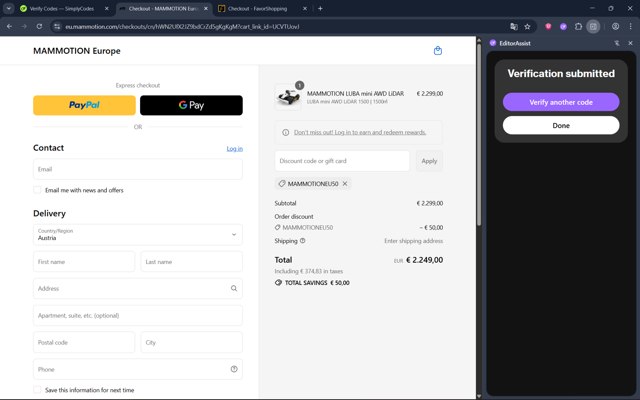Image resolution: width=640 pixels, height=400 pixels.
Task: Click the Log in link
Action: (235, 149)
